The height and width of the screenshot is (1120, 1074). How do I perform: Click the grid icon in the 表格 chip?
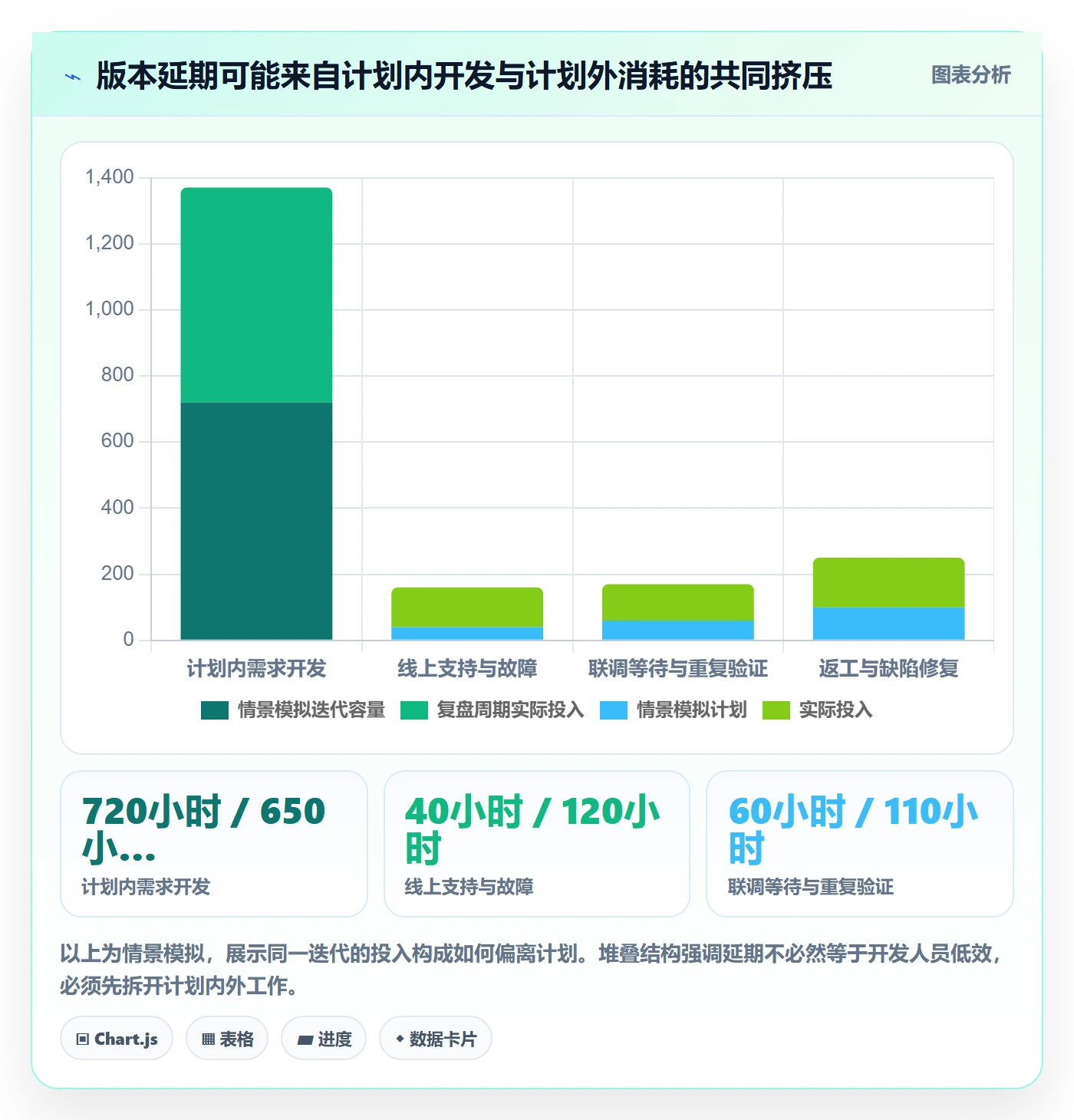coord(208,1039)
